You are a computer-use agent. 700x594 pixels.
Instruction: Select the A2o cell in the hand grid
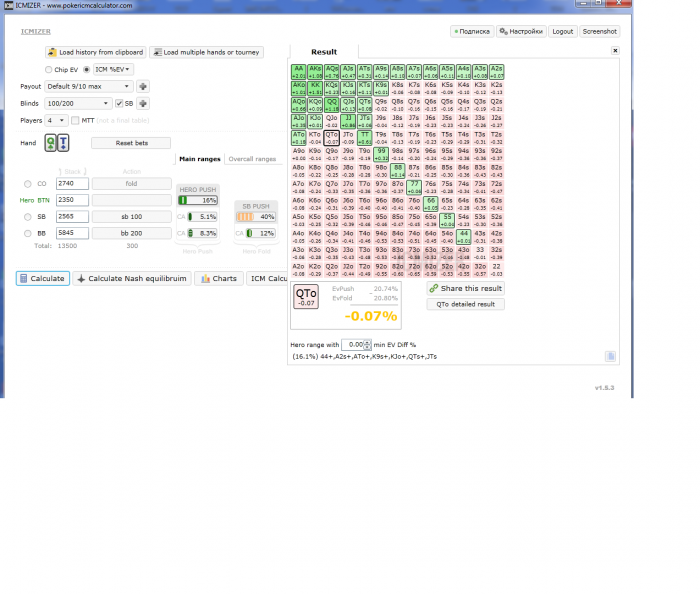pyautogui.click(x=298, y=270)
